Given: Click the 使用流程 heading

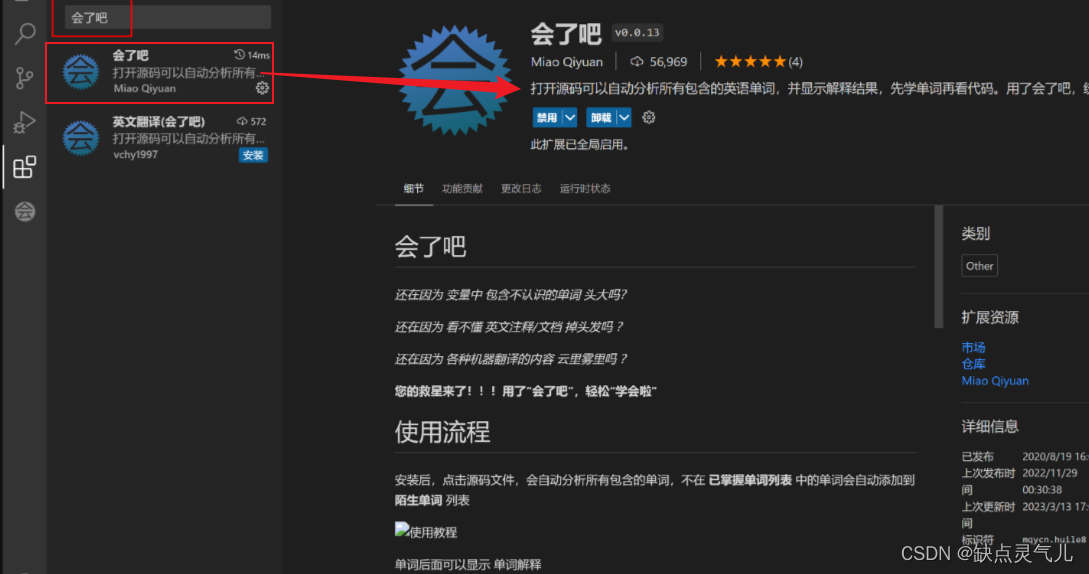Looking at the screenshot, I should [442, 432].
